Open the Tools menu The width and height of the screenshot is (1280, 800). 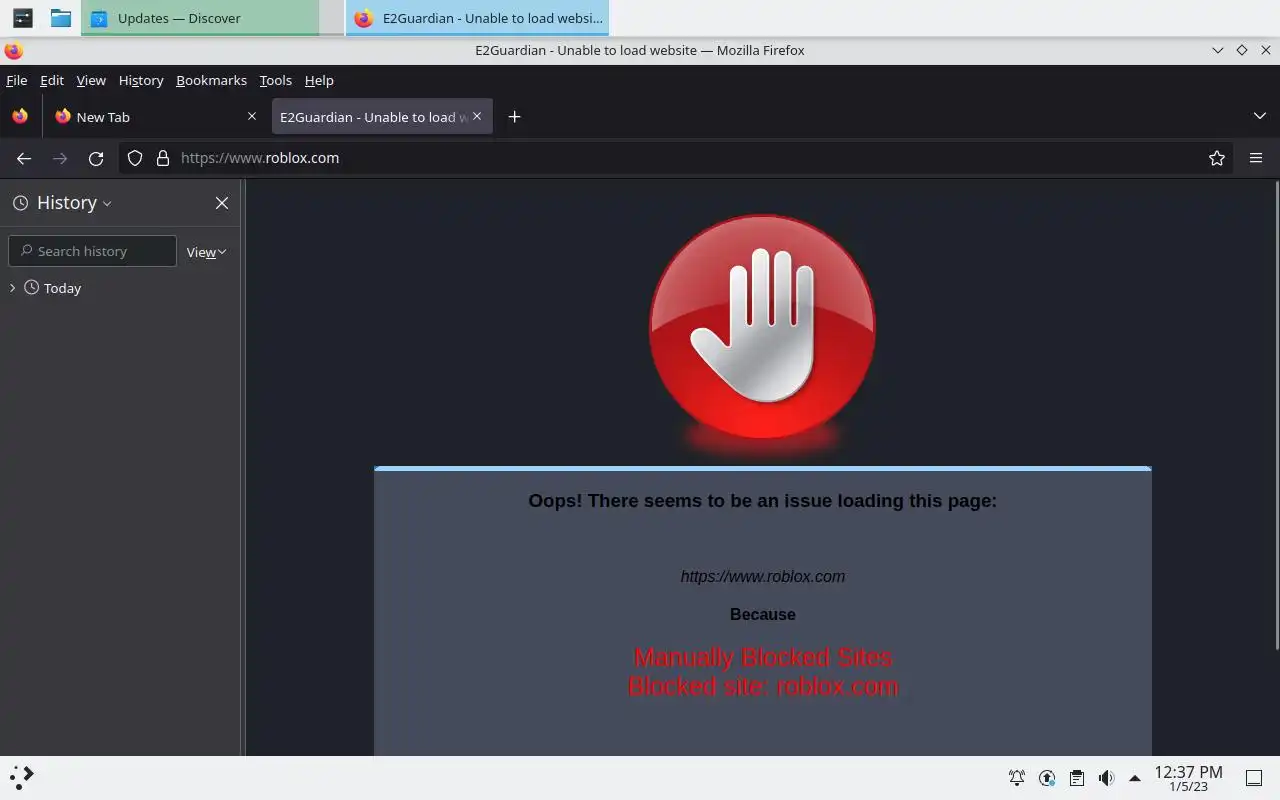pyautogui.click(x=275, y=80)
